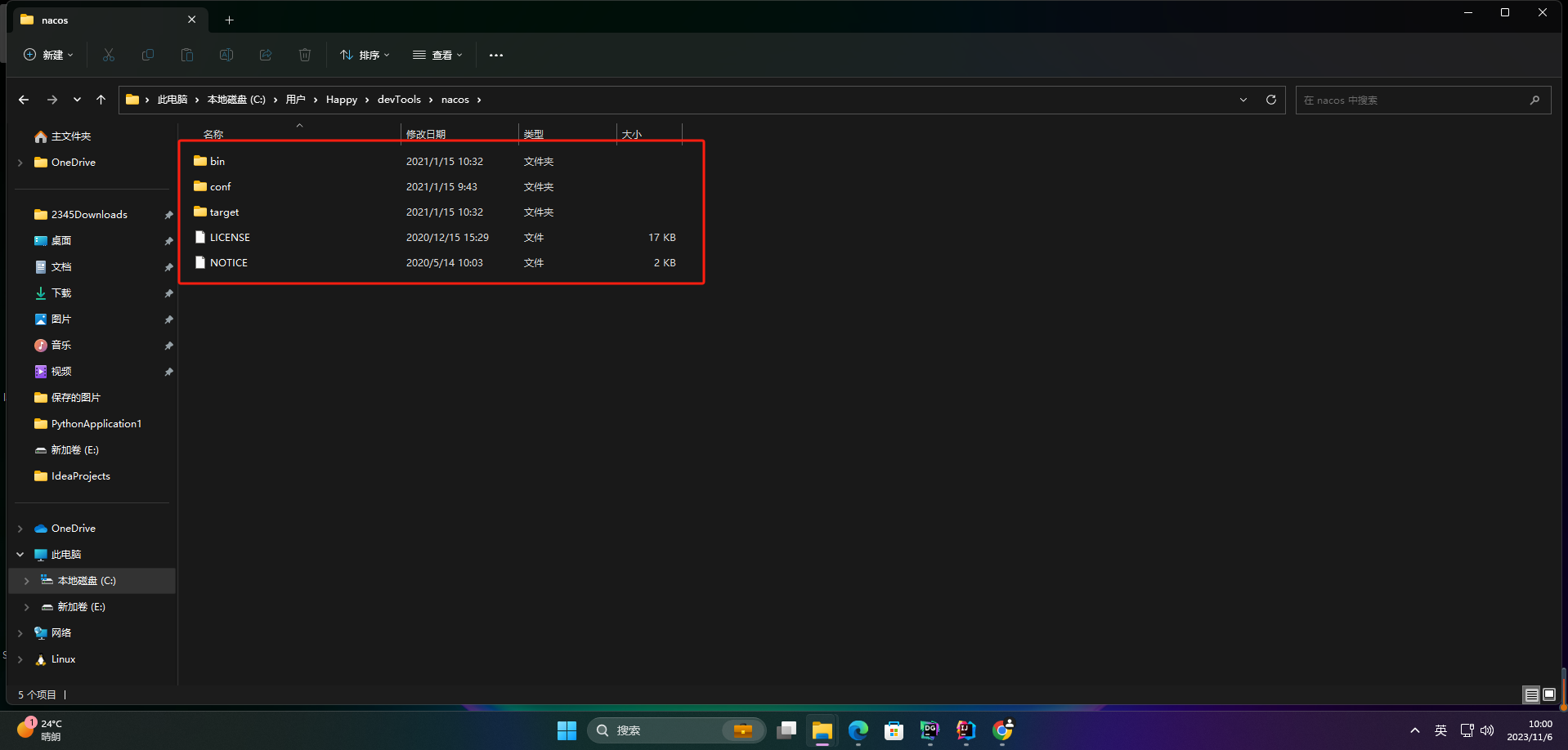Open the Windows Start menu
This screenshot has width=1568, height=750.
coord(567,730)
